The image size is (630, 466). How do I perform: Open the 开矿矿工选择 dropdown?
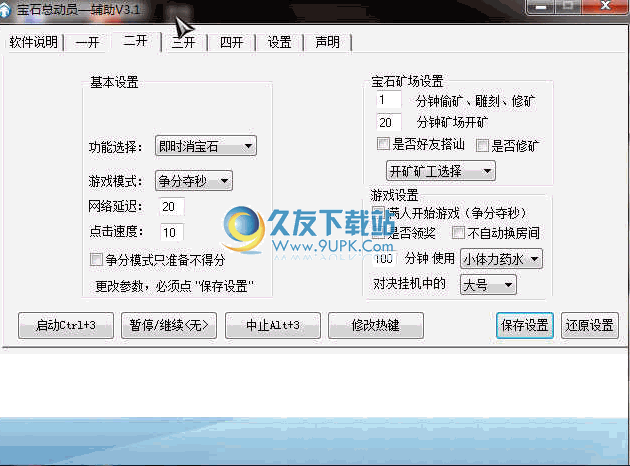440,171
